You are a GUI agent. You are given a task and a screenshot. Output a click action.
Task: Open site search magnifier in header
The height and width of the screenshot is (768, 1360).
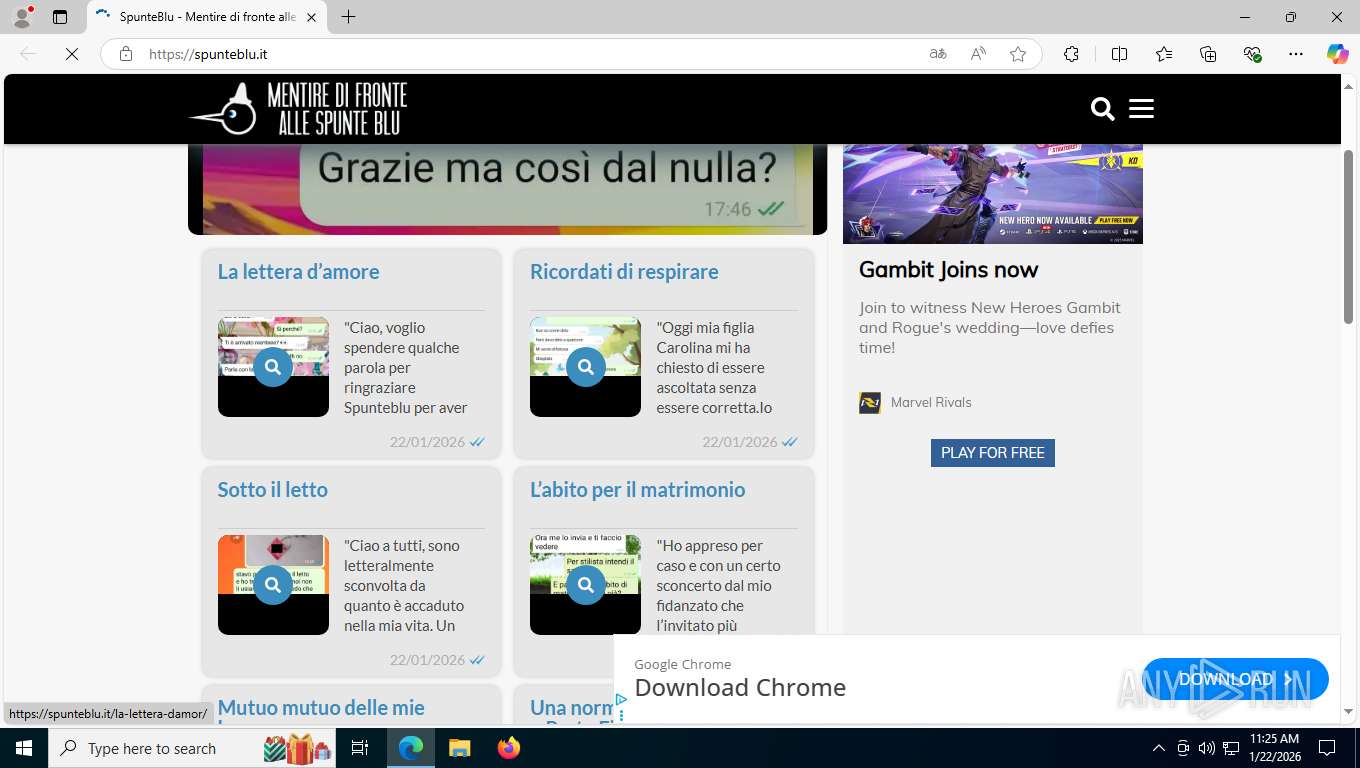(x=1102, y=109)
